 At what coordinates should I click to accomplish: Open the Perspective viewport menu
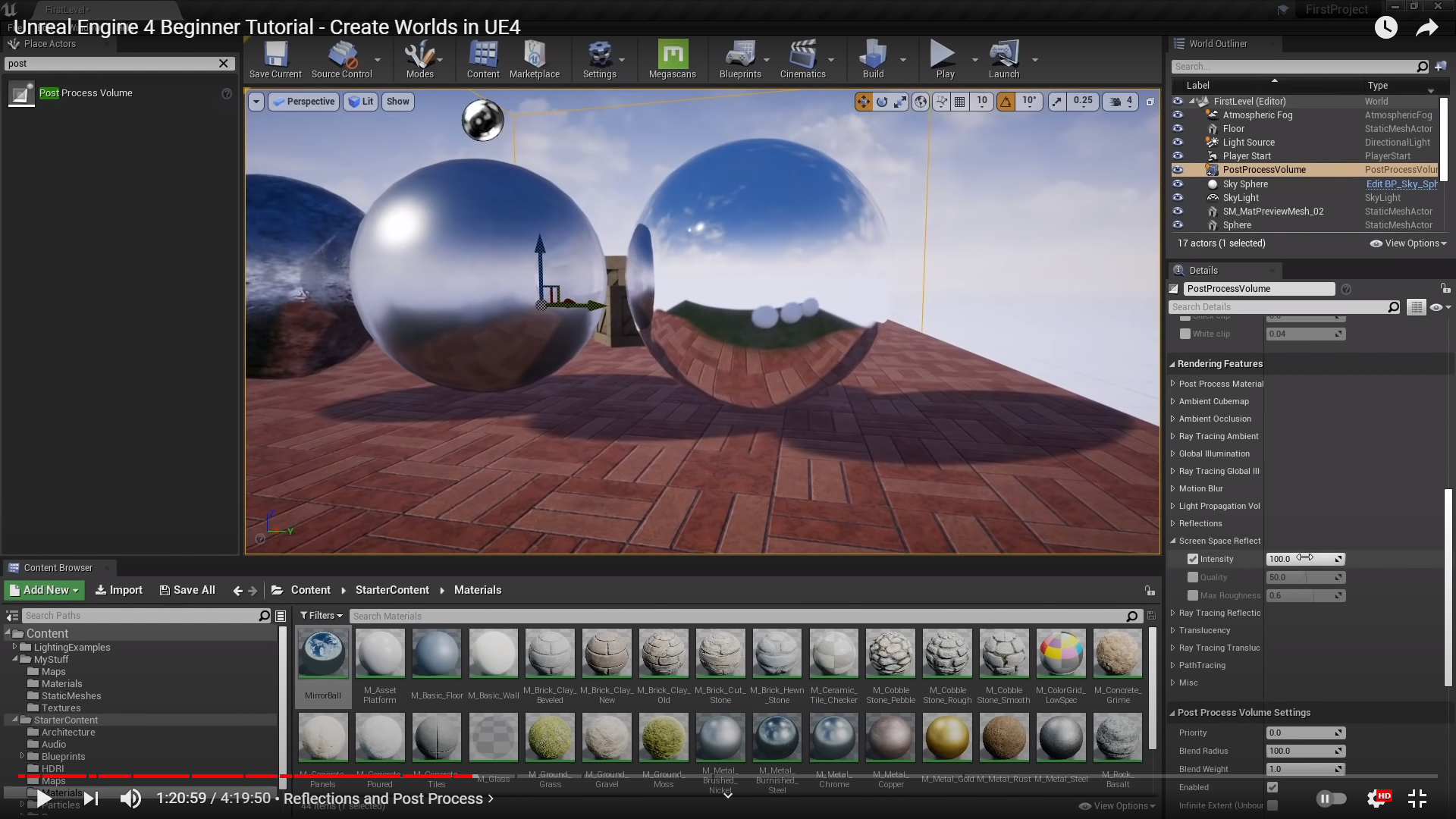pyautogui.click(x=303, y=102)
